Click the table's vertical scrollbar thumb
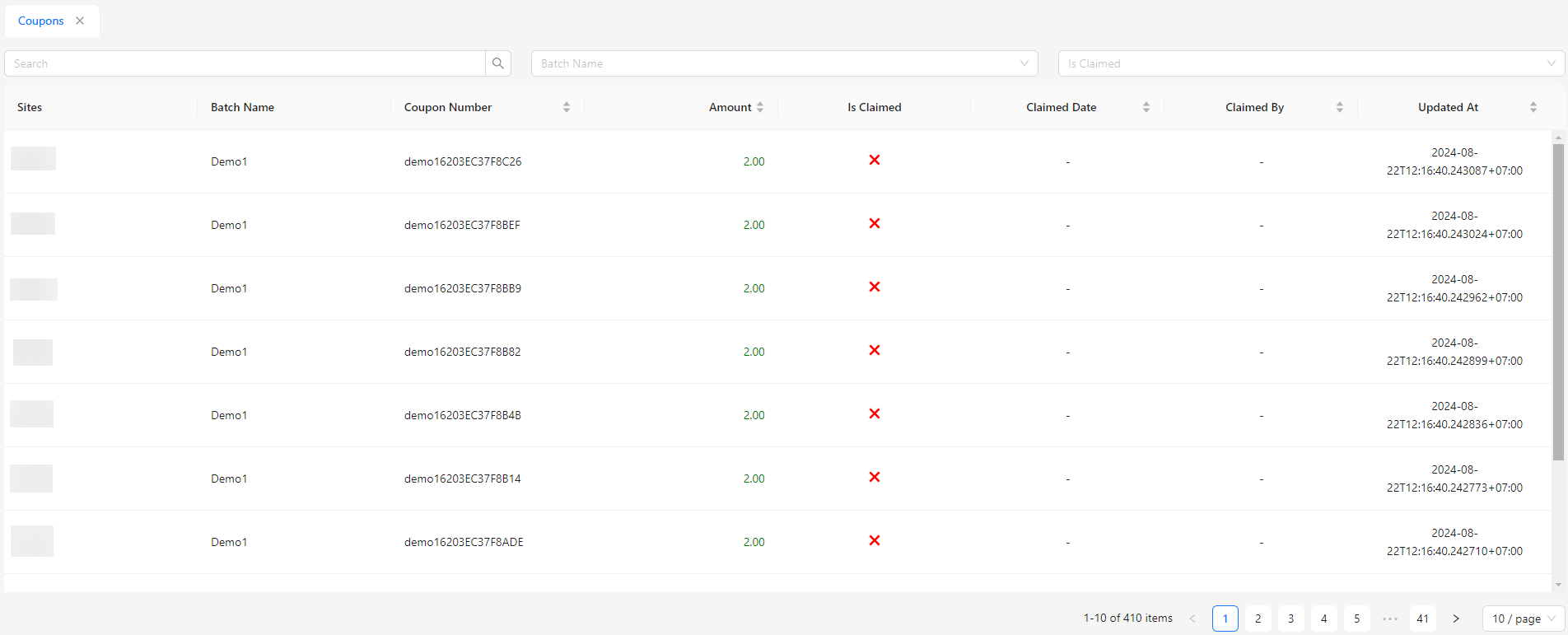Screen dimensions: 1568x635 coord(1558,301)
